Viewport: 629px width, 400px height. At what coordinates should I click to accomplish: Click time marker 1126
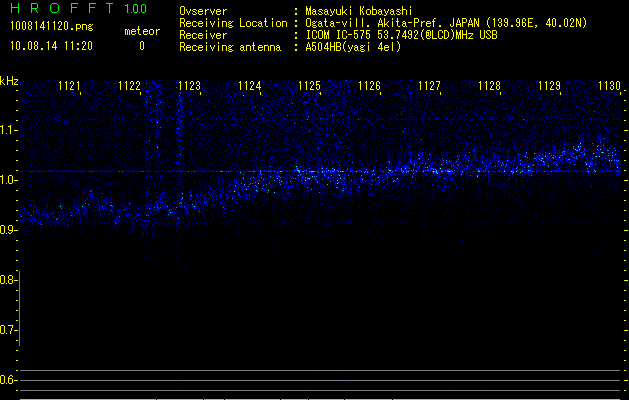tap(369, 86)
